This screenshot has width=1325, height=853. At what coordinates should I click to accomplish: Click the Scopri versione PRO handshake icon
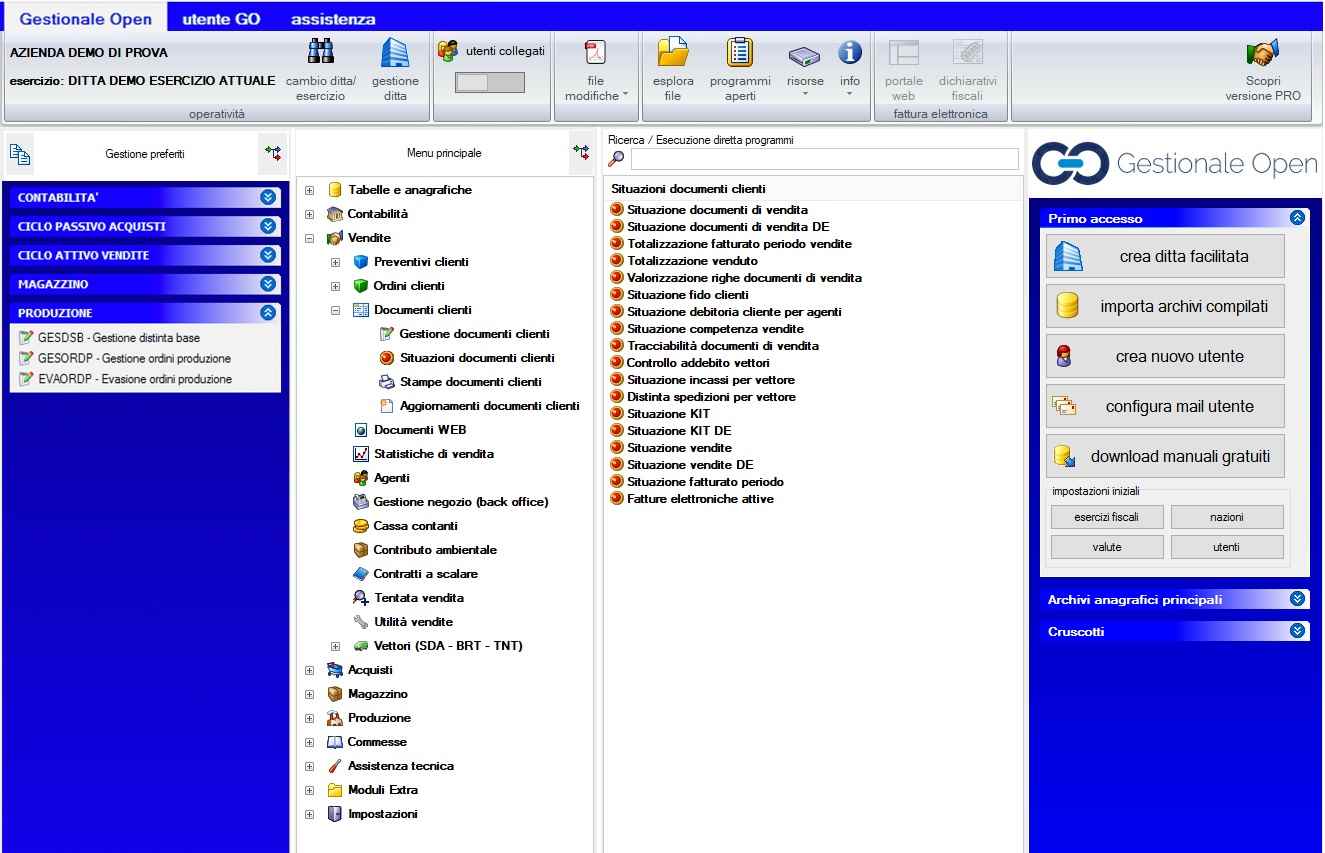coord(1263,53)
